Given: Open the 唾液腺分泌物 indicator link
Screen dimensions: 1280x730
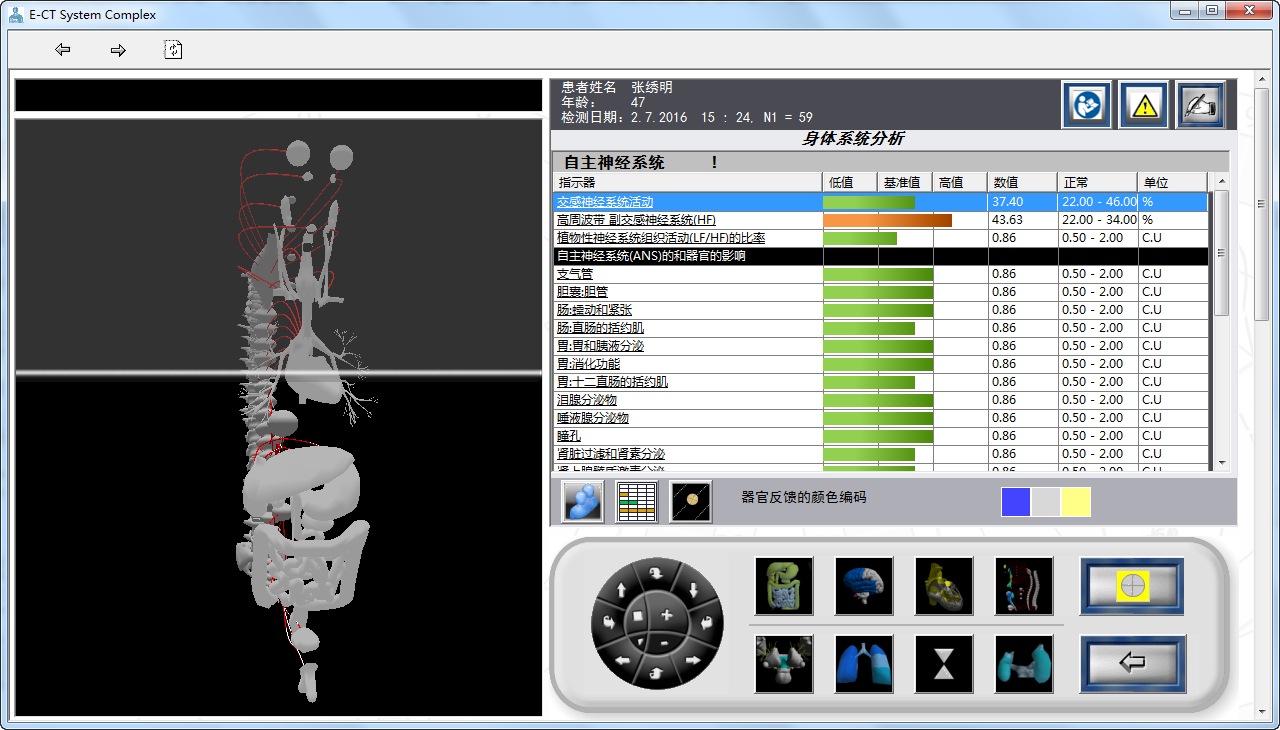Looking at the screenshot, I should pos(593,418).
